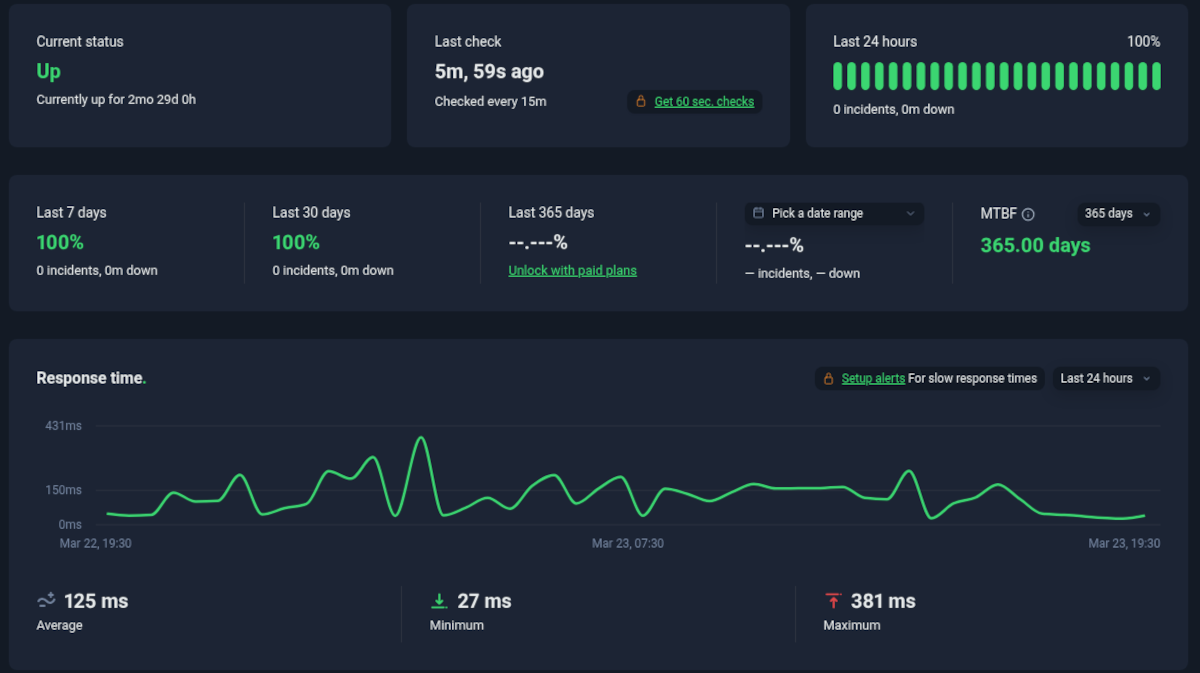The width and height of the screenshot is (1200, 673).
Task: Select the green Up current status text
Action: [x=48, y=71]
